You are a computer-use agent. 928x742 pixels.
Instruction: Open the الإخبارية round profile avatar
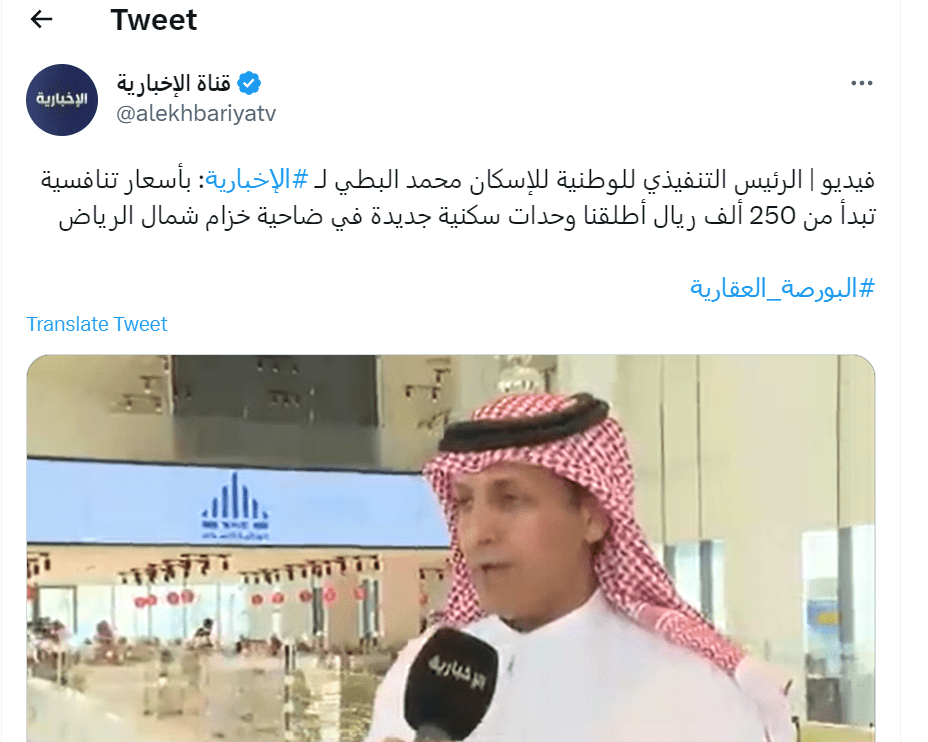click(x=62, y=100)
